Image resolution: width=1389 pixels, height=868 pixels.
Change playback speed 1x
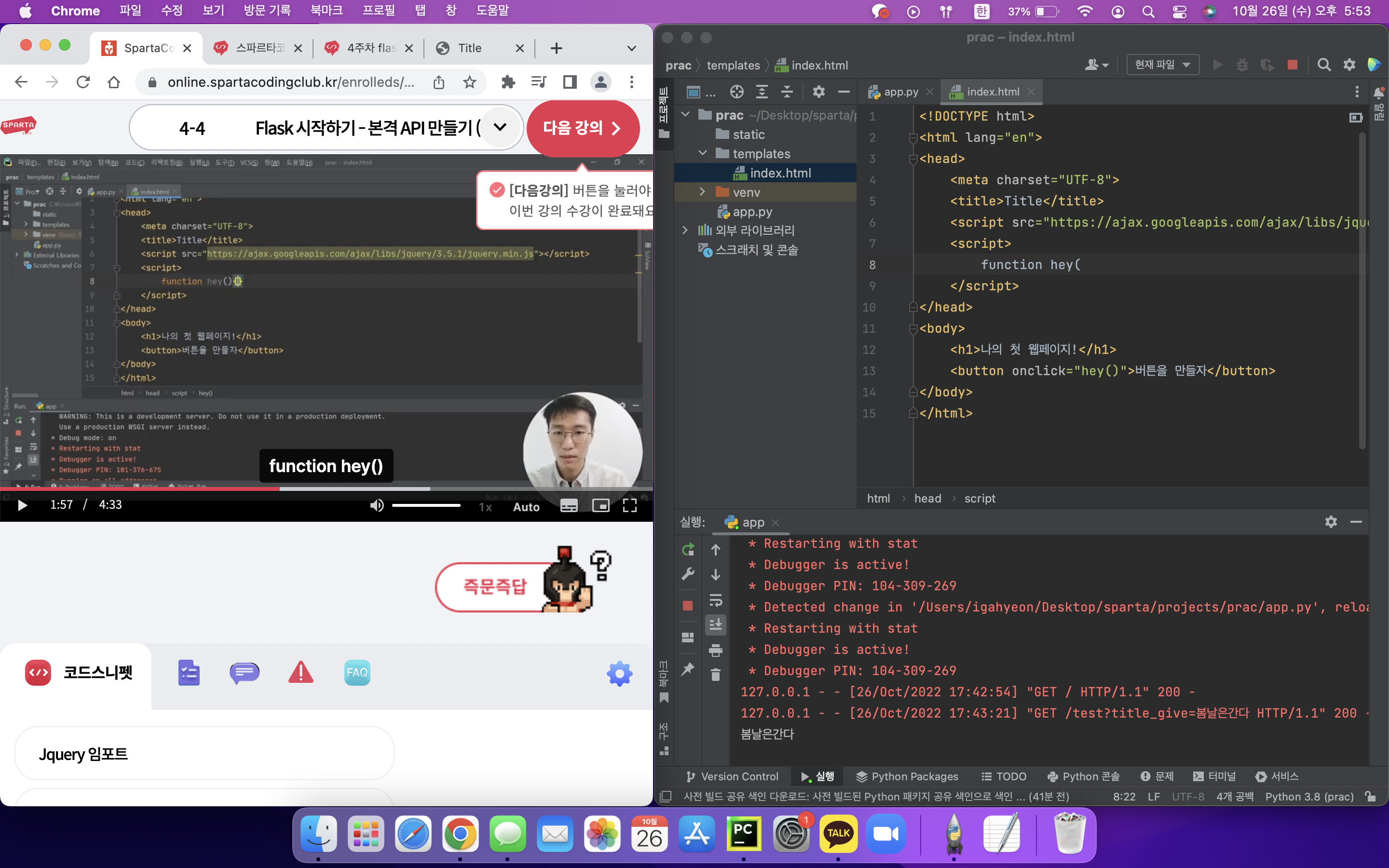point(486,507)
